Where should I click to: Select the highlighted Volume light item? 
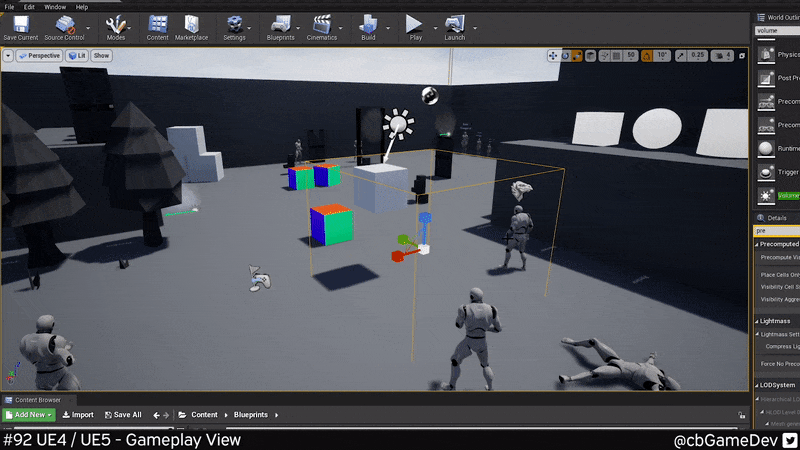tap(779, 195)
